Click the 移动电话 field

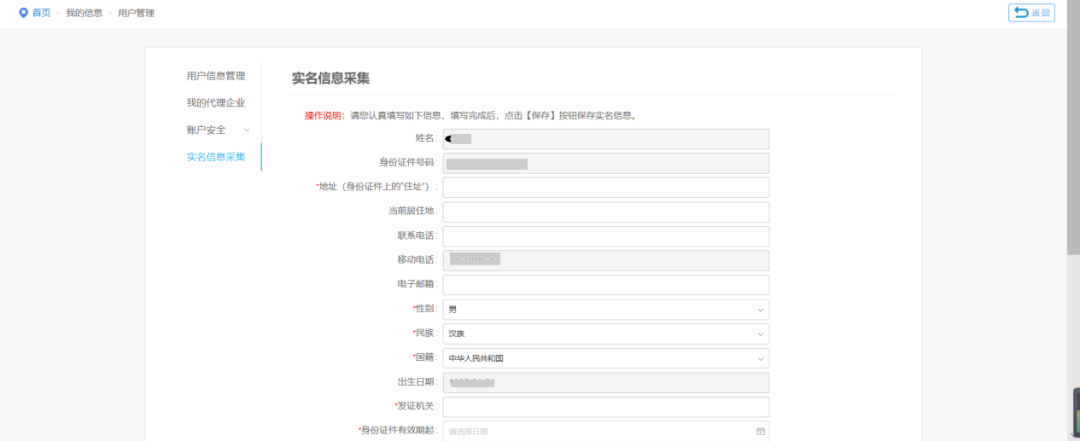(606, 260)
